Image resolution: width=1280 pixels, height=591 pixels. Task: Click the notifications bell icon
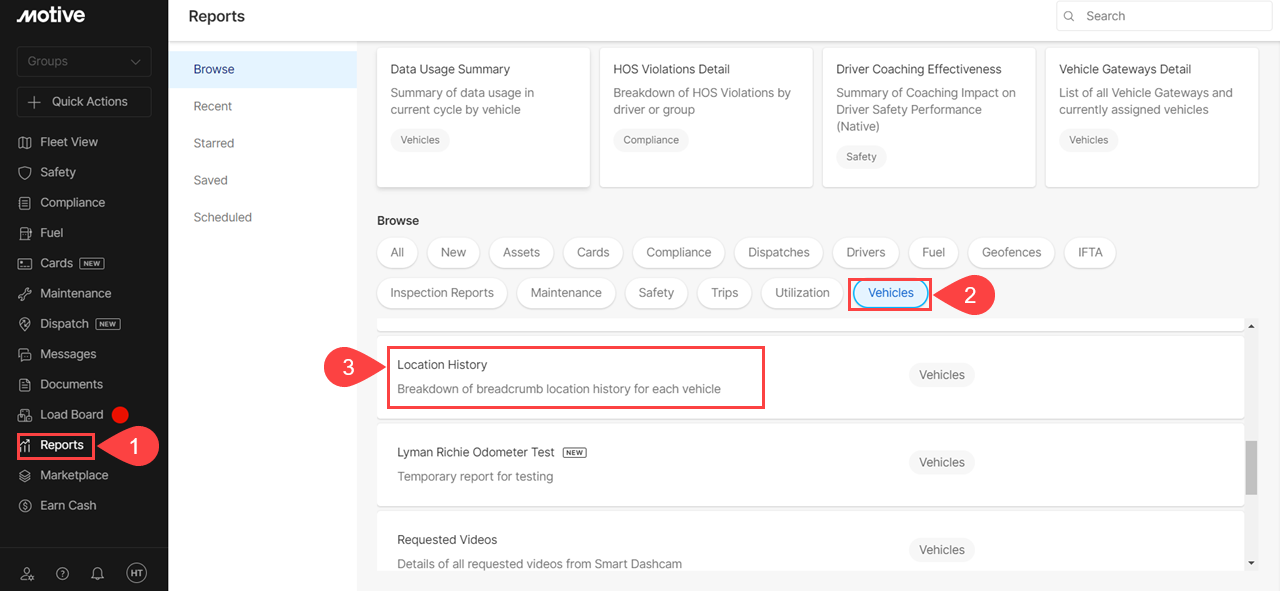(x=97, y=573)
